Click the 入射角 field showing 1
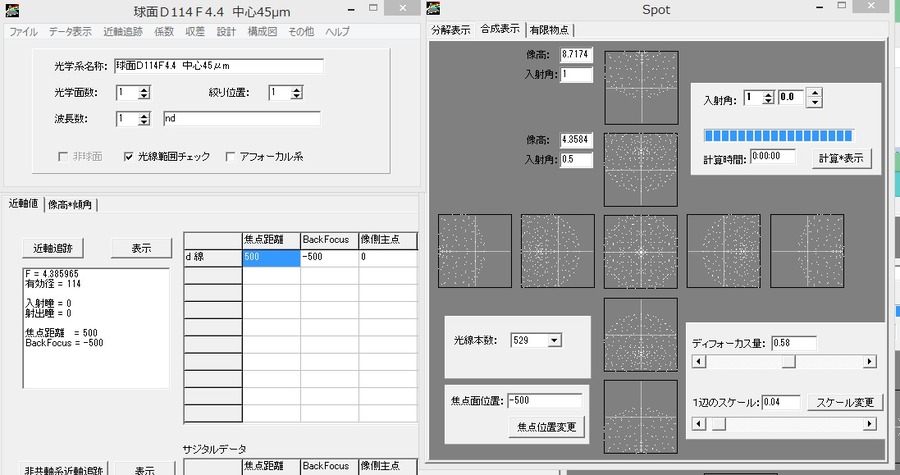 point(576,75)
